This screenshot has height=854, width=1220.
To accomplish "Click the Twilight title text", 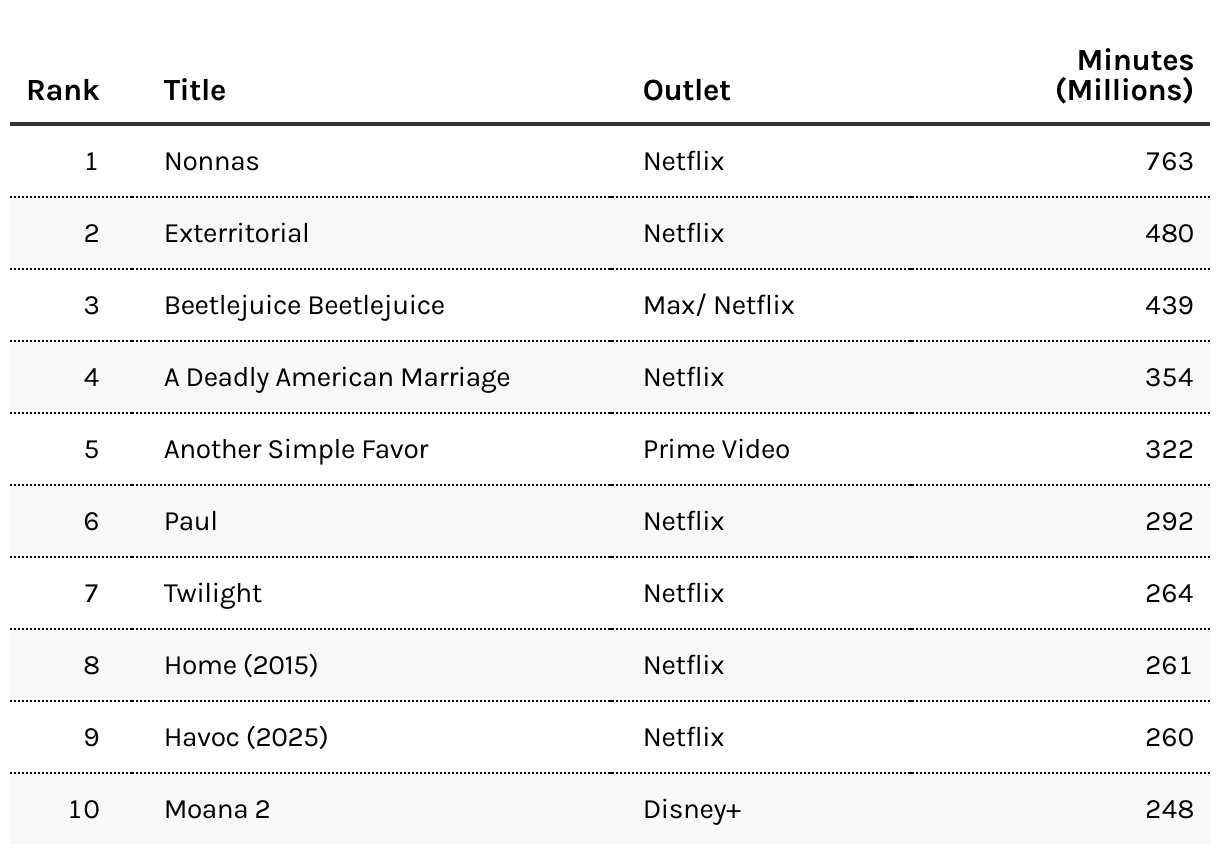I will pos(213,593).
